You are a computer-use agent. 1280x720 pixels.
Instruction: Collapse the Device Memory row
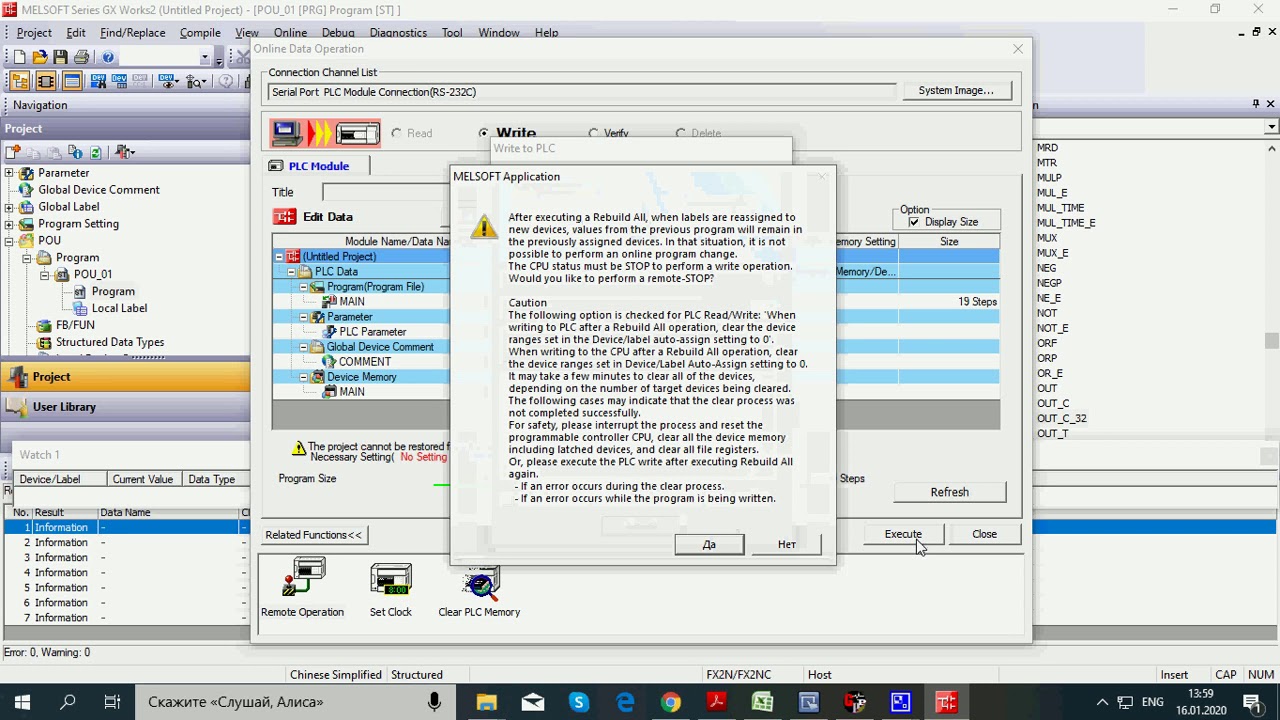pyautogui.click(x=303, y=377)
